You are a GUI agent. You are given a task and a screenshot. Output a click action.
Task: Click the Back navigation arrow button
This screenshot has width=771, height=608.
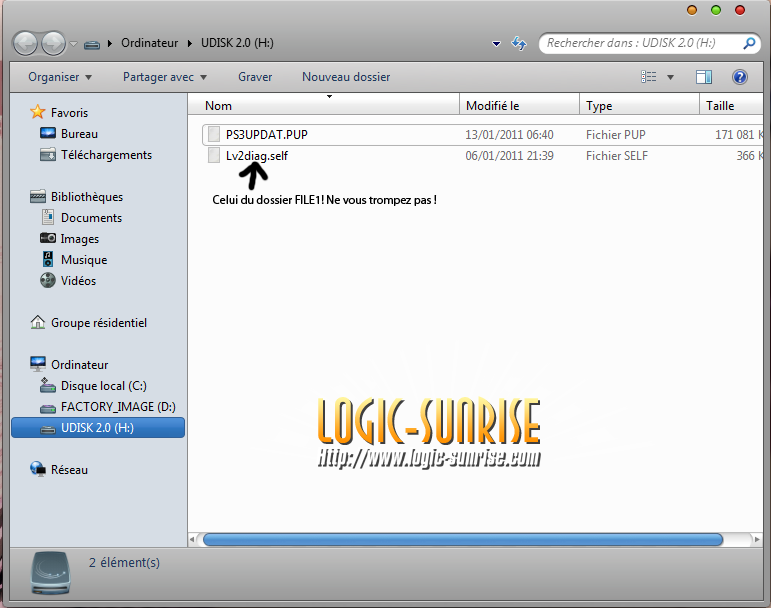[x=26, y=43]
